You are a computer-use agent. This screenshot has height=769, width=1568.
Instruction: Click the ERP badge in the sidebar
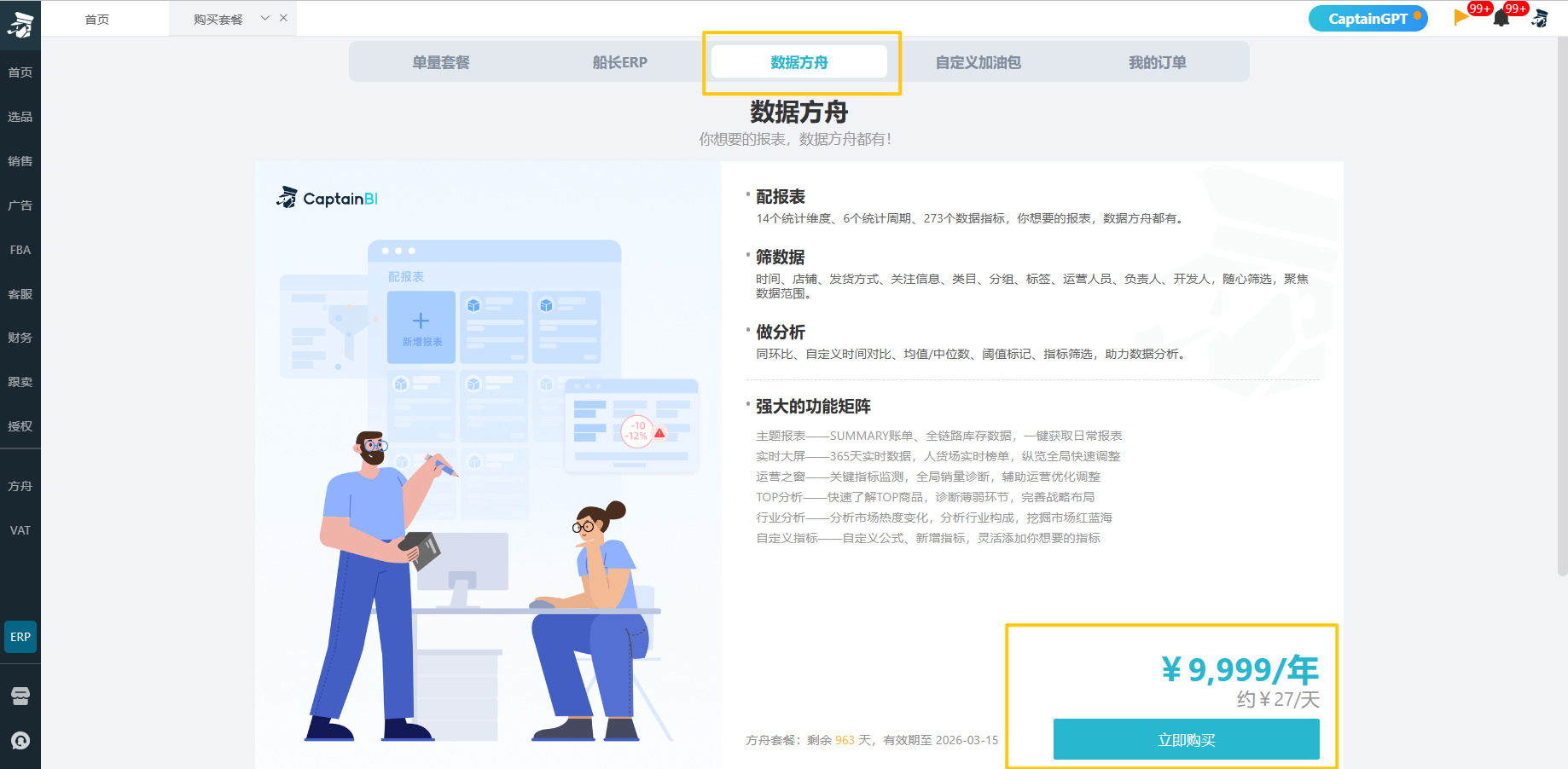pos(20,637)
